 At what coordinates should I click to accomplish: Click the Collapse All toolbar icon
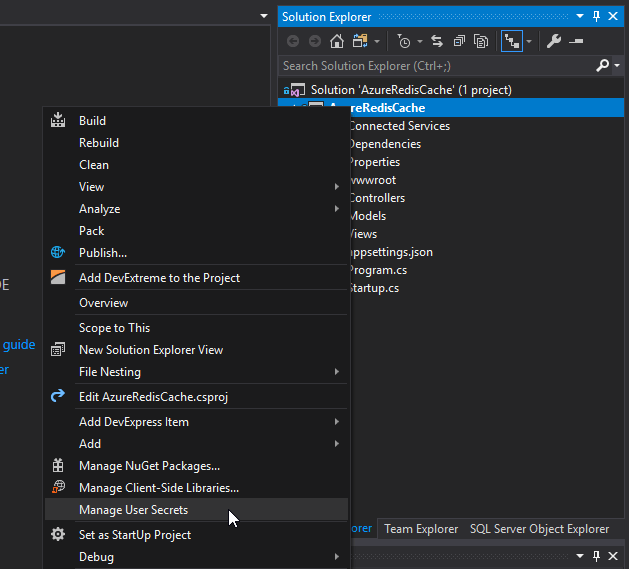pos(459,41)
